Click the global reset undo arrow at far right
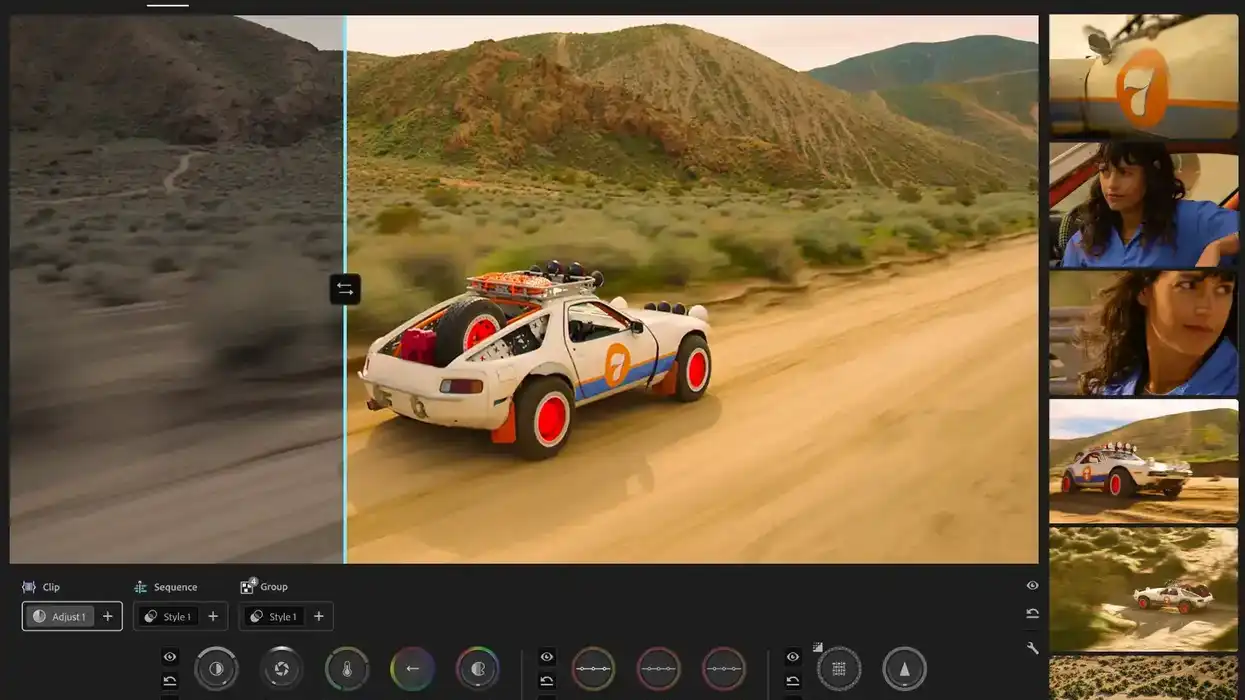The height and width of the screenshot is (700, 1245). [x=1033, y=614]
